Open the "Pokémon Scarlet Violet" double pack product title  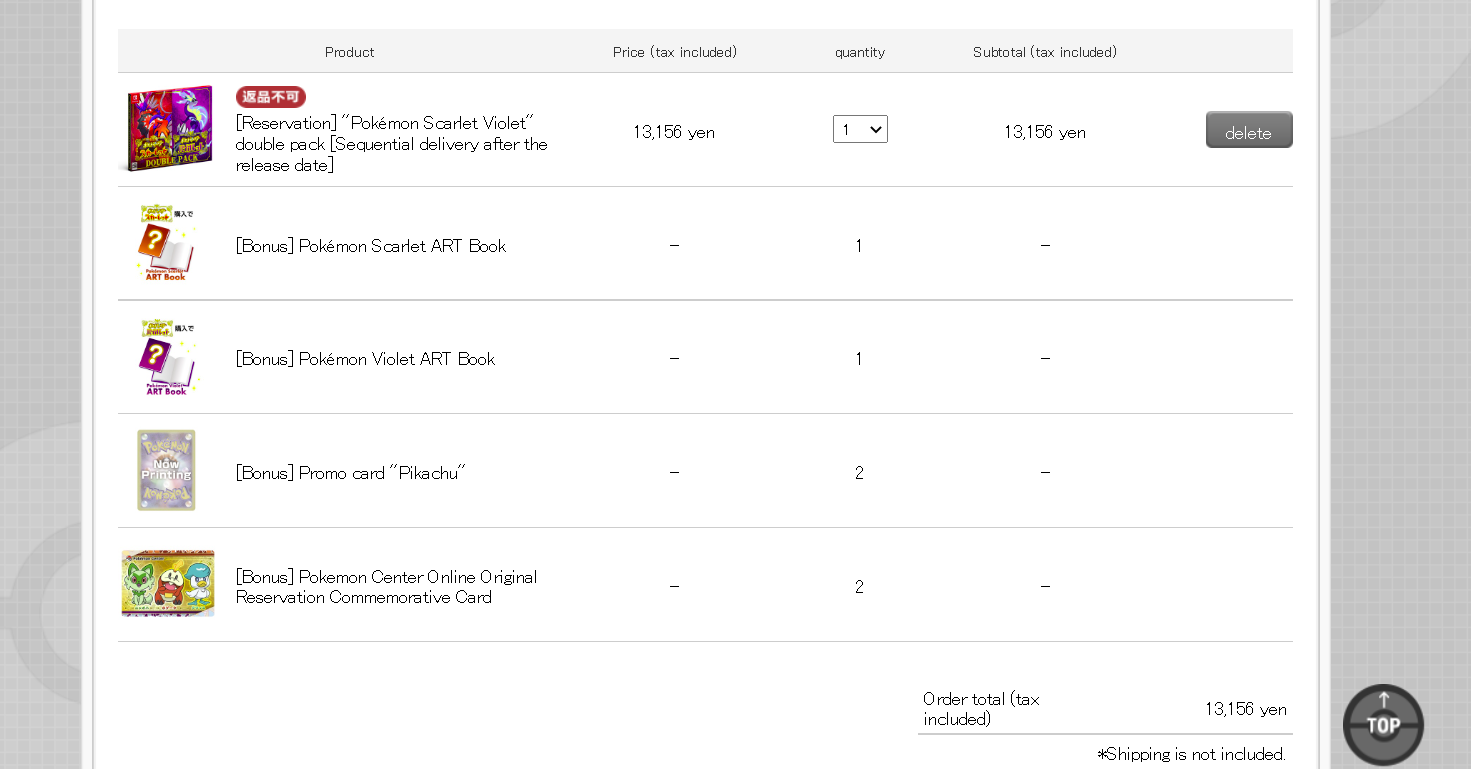point(391,144)
